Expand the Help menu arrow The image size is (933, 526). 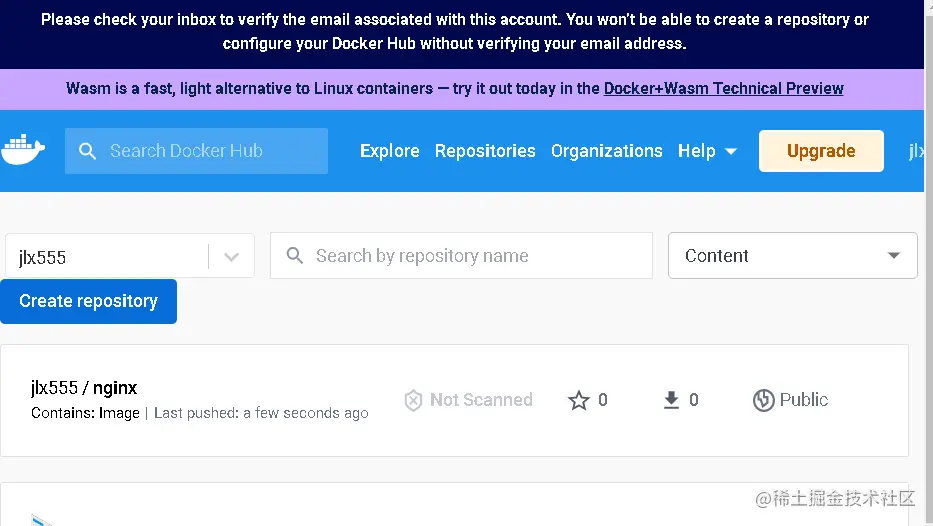[731, 151]
